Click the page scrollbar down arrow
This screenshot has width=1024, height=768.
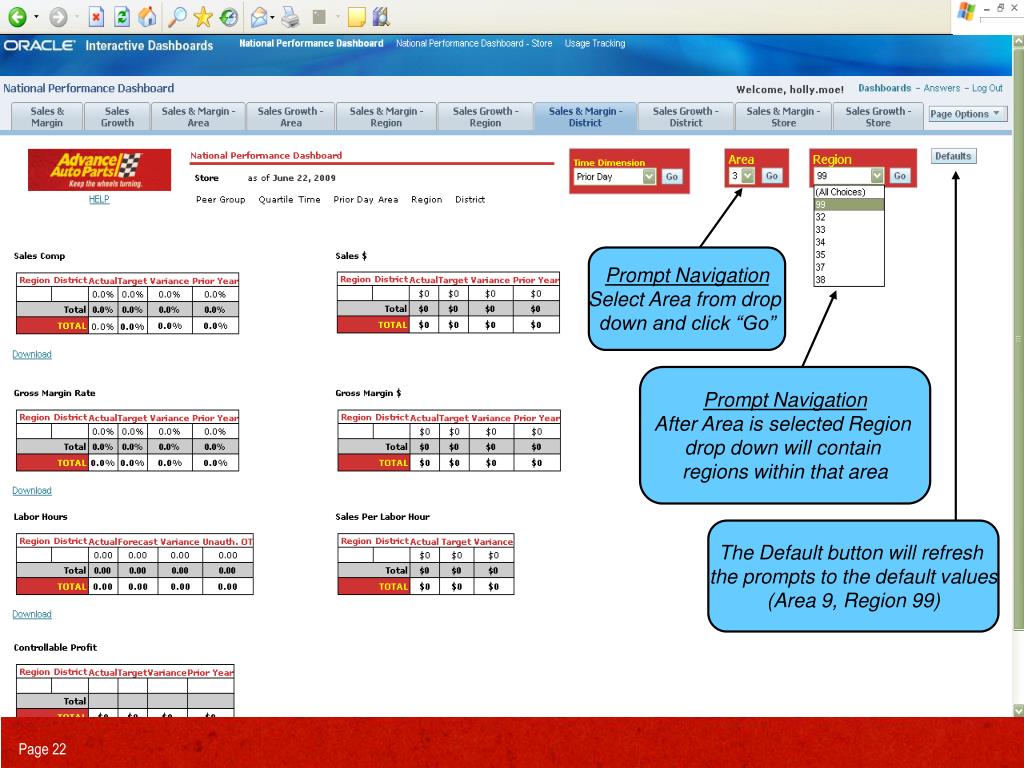(1017, 710)
